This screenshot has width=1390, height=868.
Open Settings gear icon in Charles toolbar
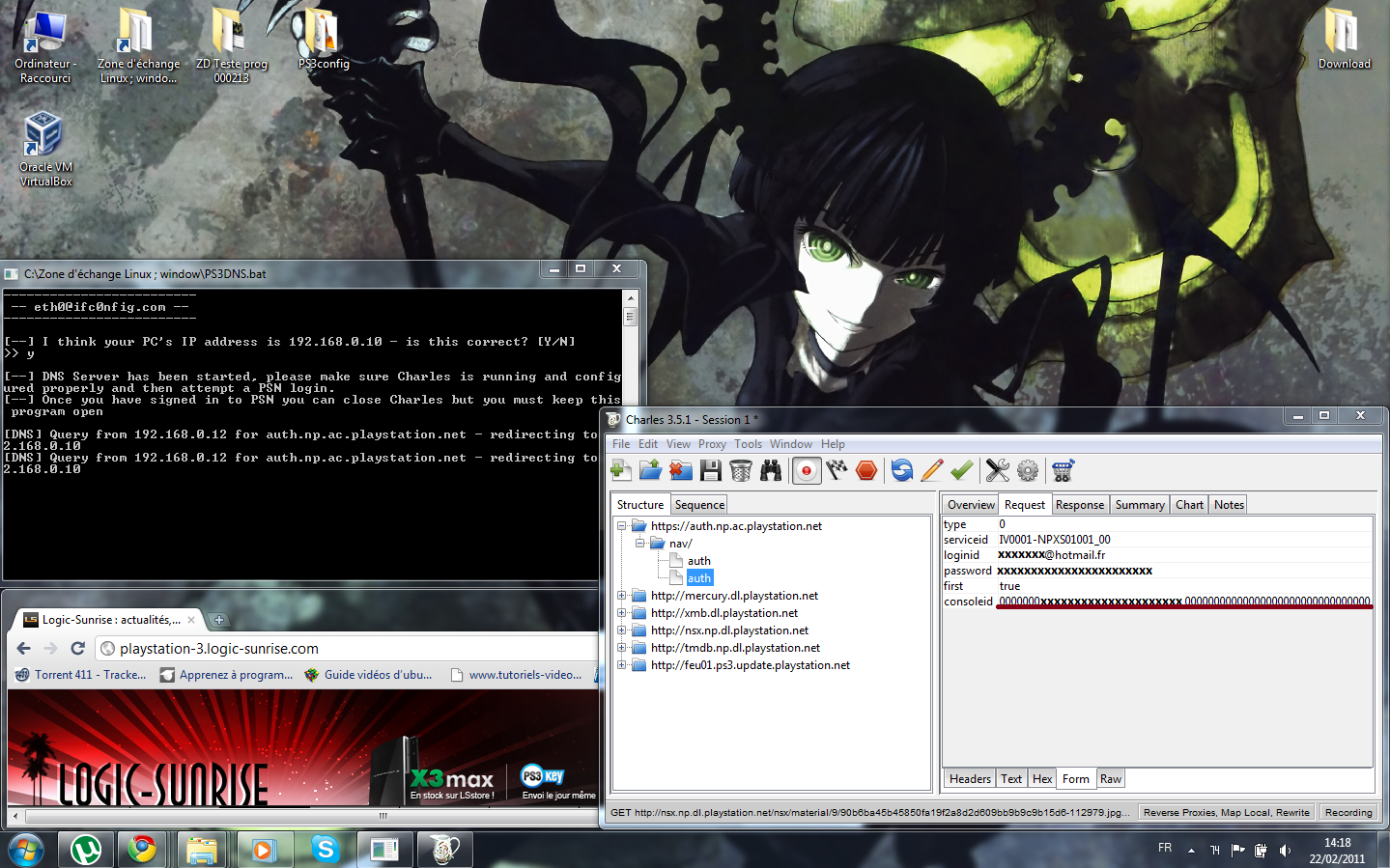tap(1028, 470)
